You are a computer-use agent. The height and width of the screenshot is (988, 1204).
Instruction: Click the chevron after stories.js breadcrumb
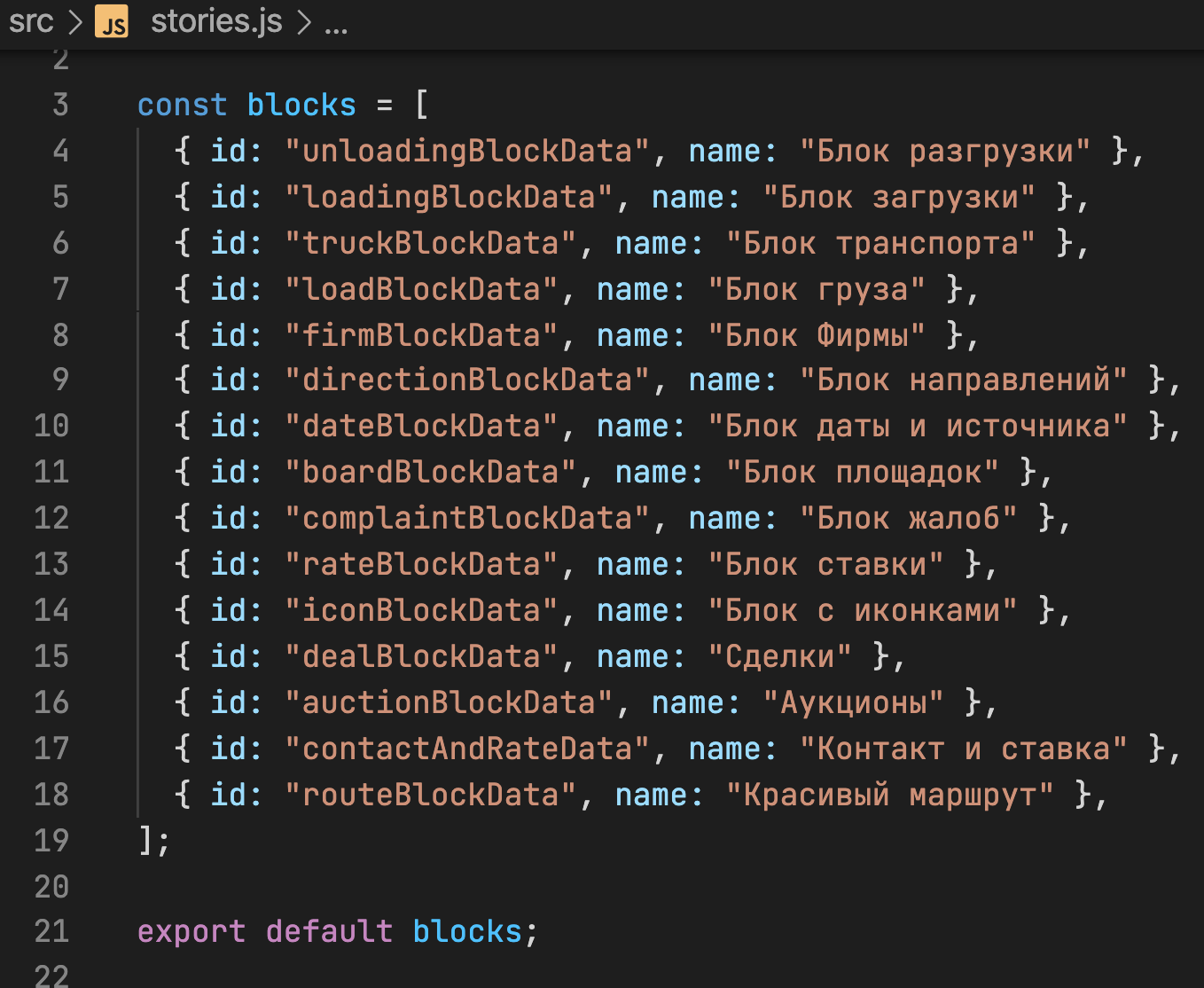pos(304,22)
